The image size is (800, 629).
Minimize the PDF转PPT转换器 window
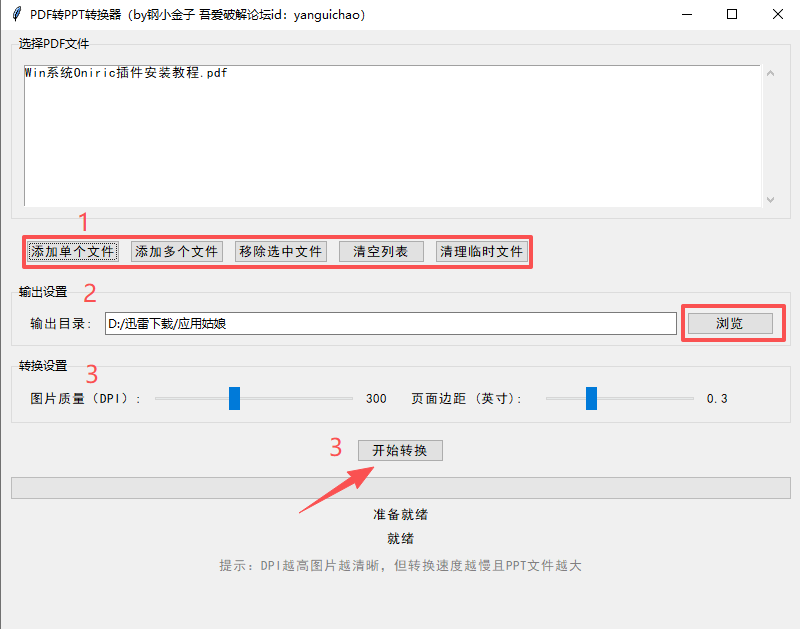pyautogui.click(x=685, y=15)
